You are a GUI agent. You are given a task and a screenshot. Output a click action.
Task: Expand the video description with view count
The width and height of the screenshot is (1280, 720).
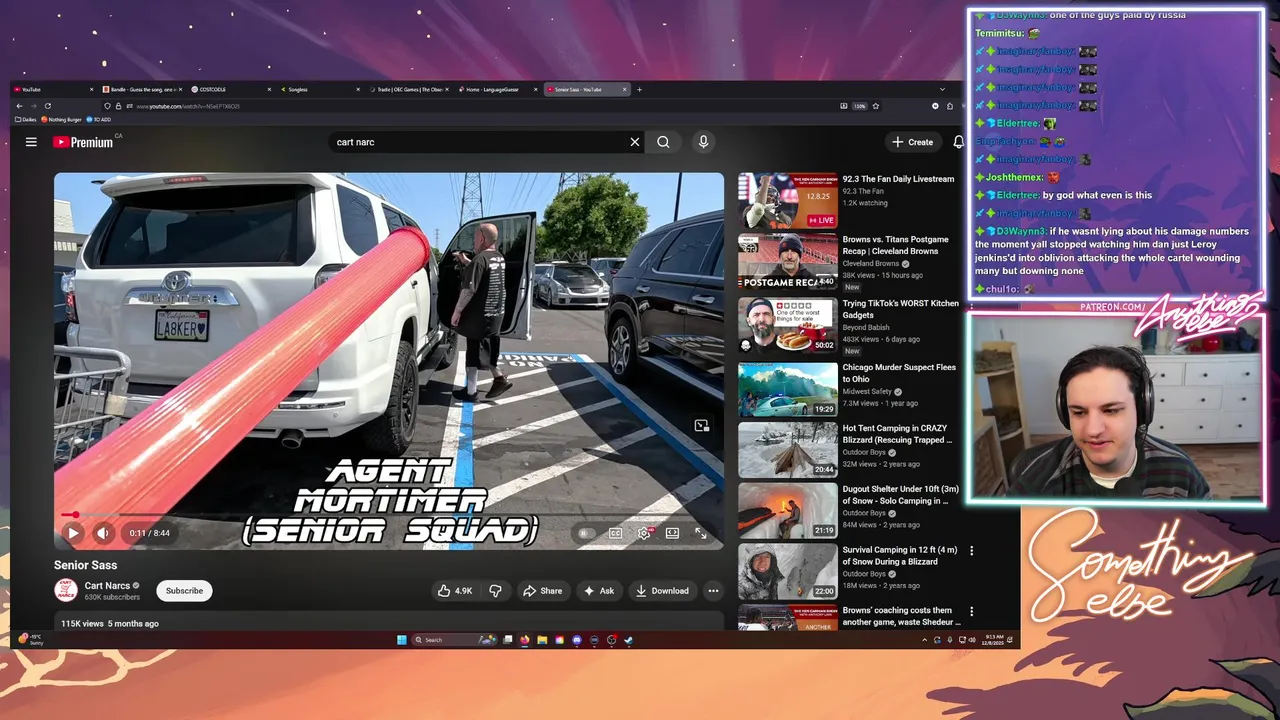tap(389, 623)
